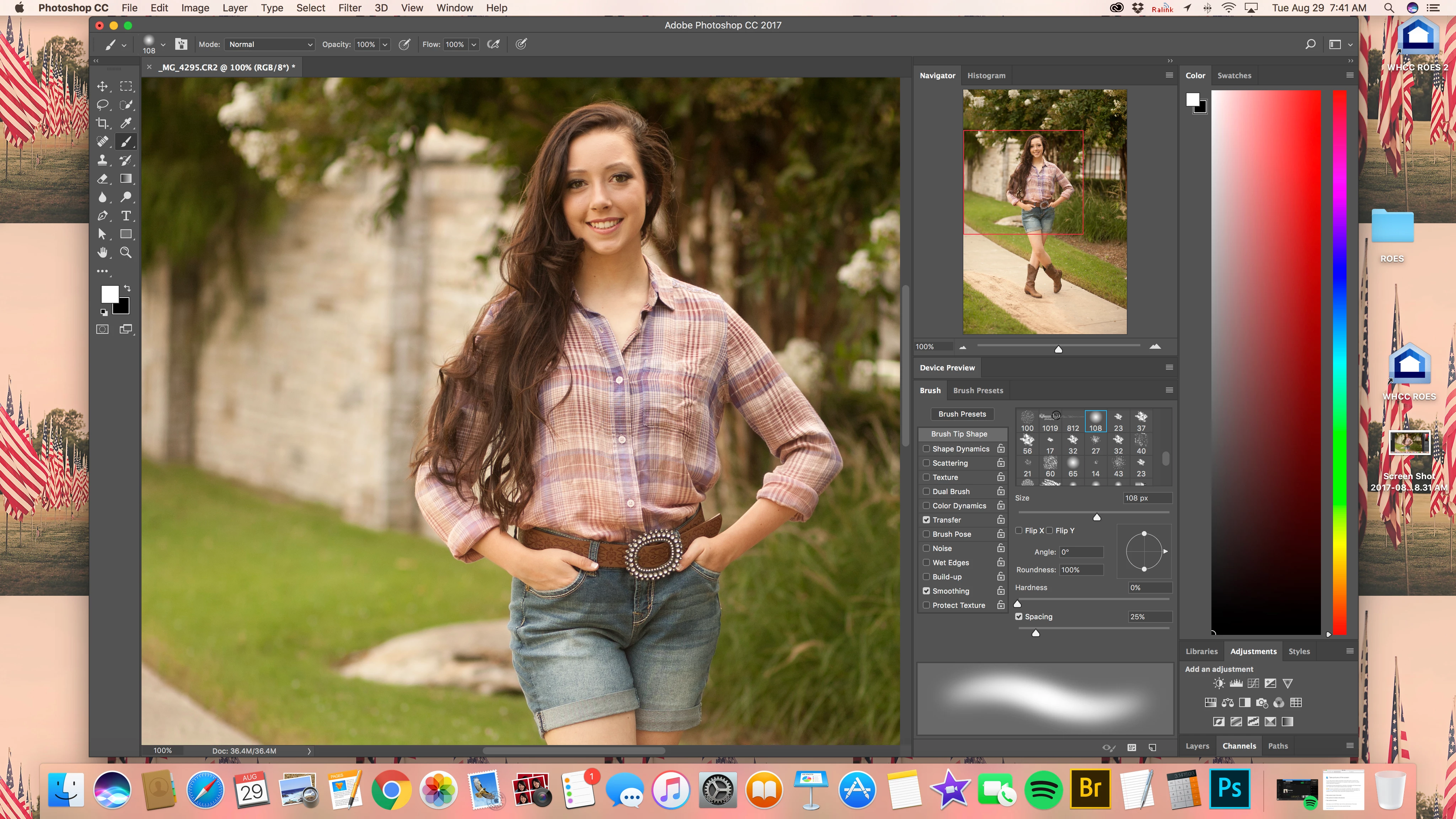
Task: Enable the Shape Dynamics checkbox
Action: pos(926,449)
